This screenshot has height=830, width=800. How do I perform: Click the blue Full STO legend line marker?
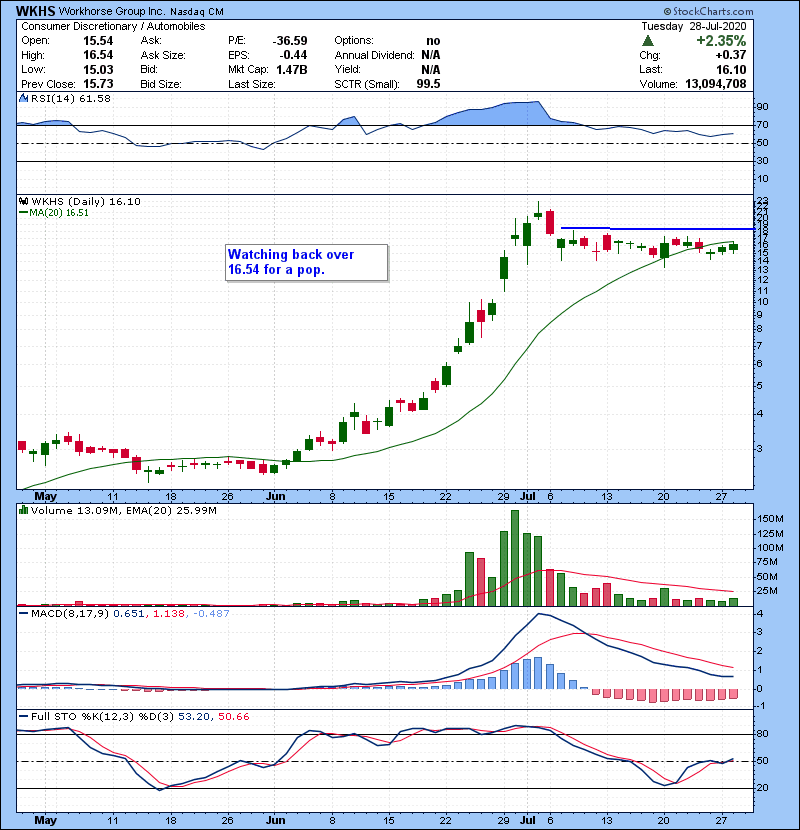click(x=24, y=716)
